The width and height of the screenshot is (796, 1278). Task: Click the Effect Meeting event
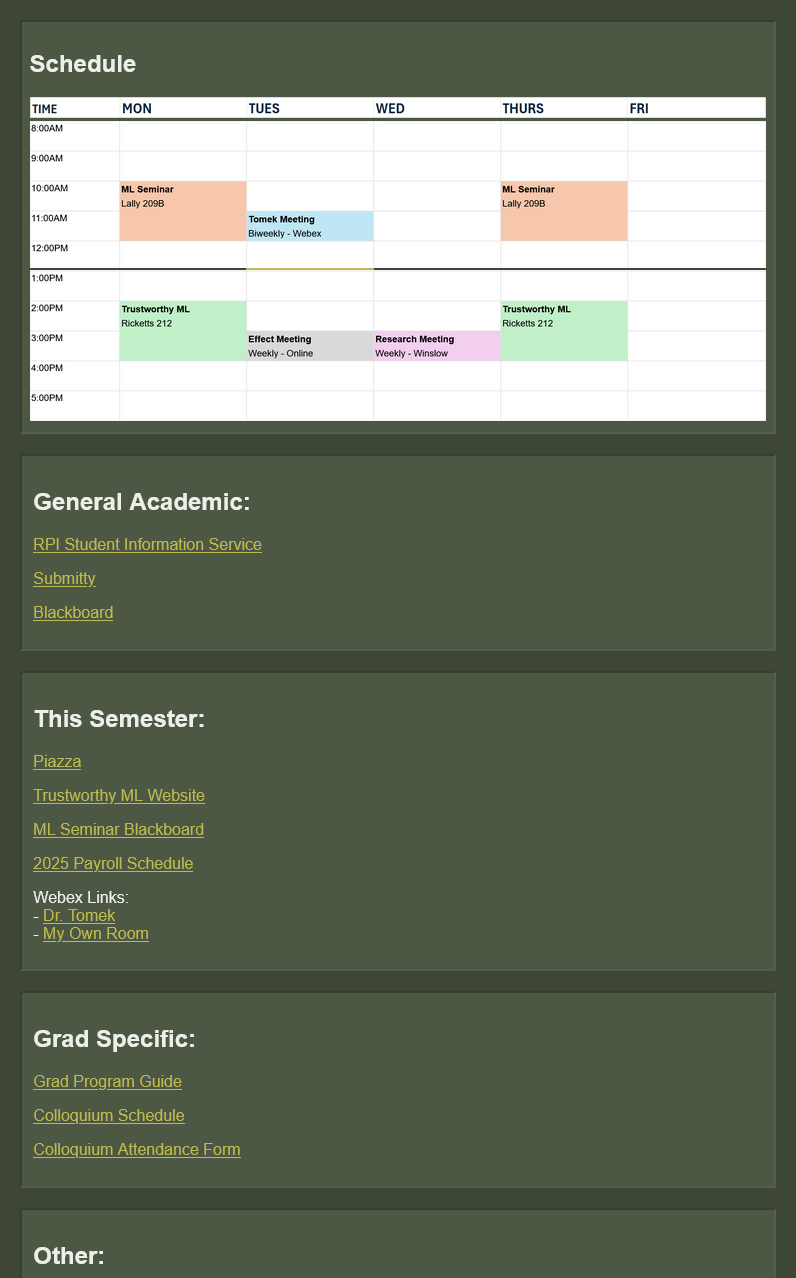point(310,346)
